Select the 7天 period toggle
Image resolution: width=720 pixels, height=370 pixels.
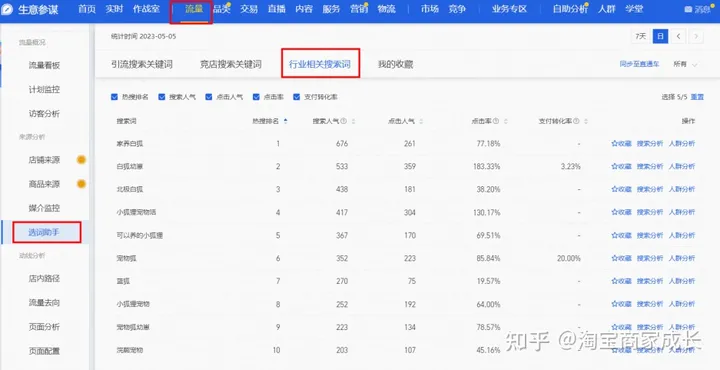click(641, 36)
